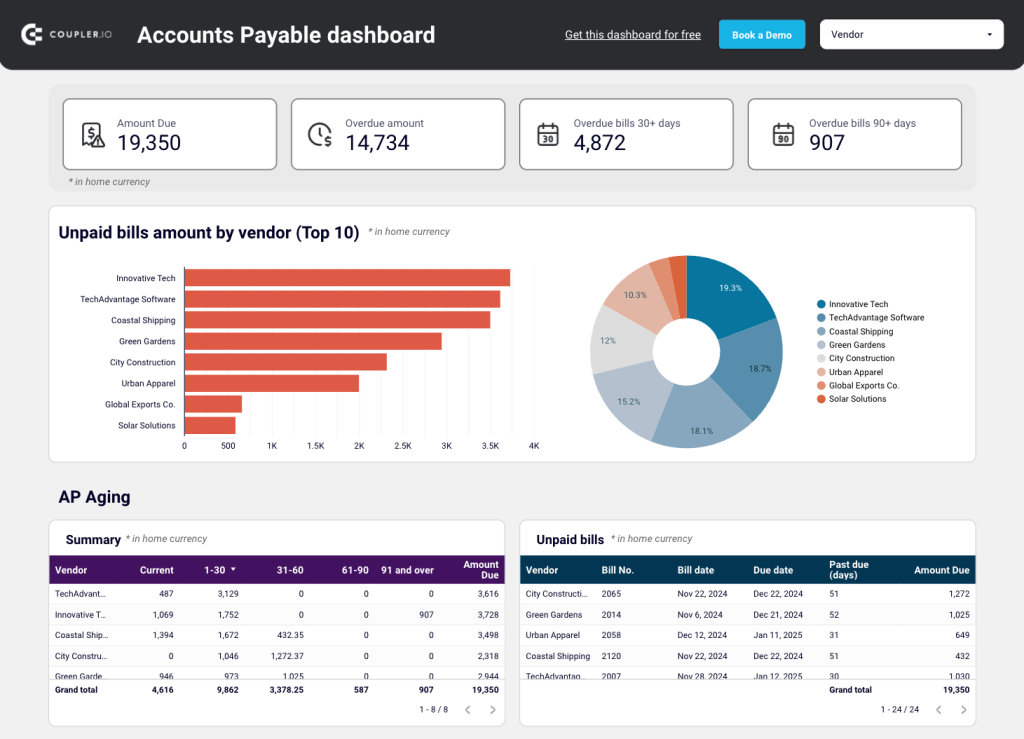Sort Summary table by Current column

(157, 570)
